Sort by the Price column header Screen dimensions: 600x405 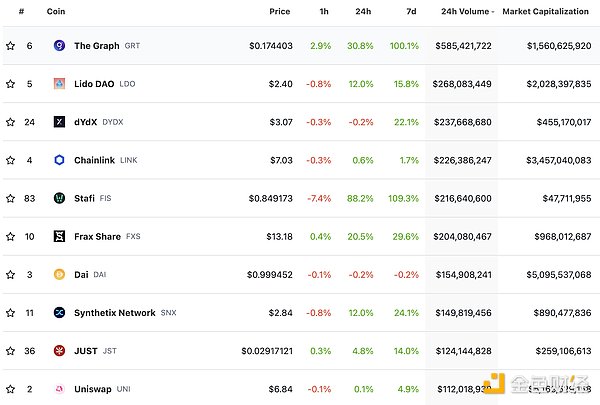click(x=280, y=12)
